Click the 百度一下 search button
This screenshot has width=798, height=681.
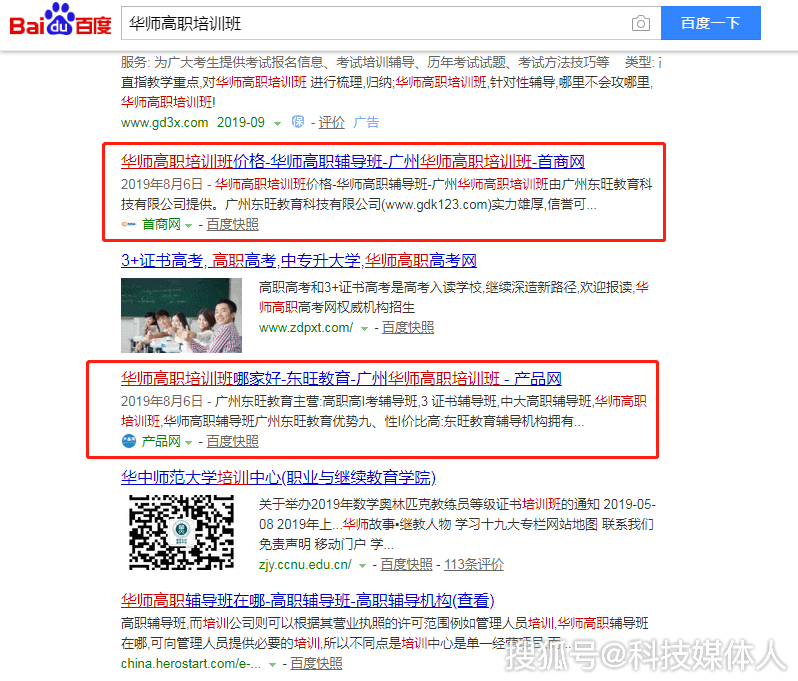(x=710, y=23)
